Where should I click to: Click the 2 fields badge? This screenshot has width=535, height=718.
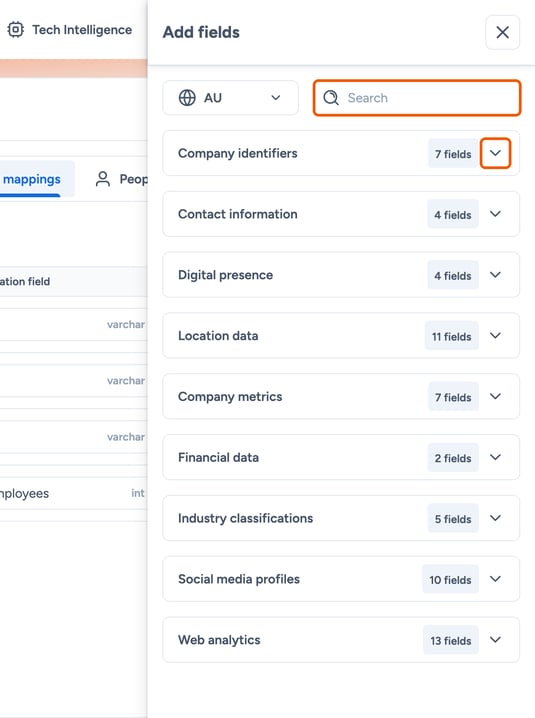(453, 458)
